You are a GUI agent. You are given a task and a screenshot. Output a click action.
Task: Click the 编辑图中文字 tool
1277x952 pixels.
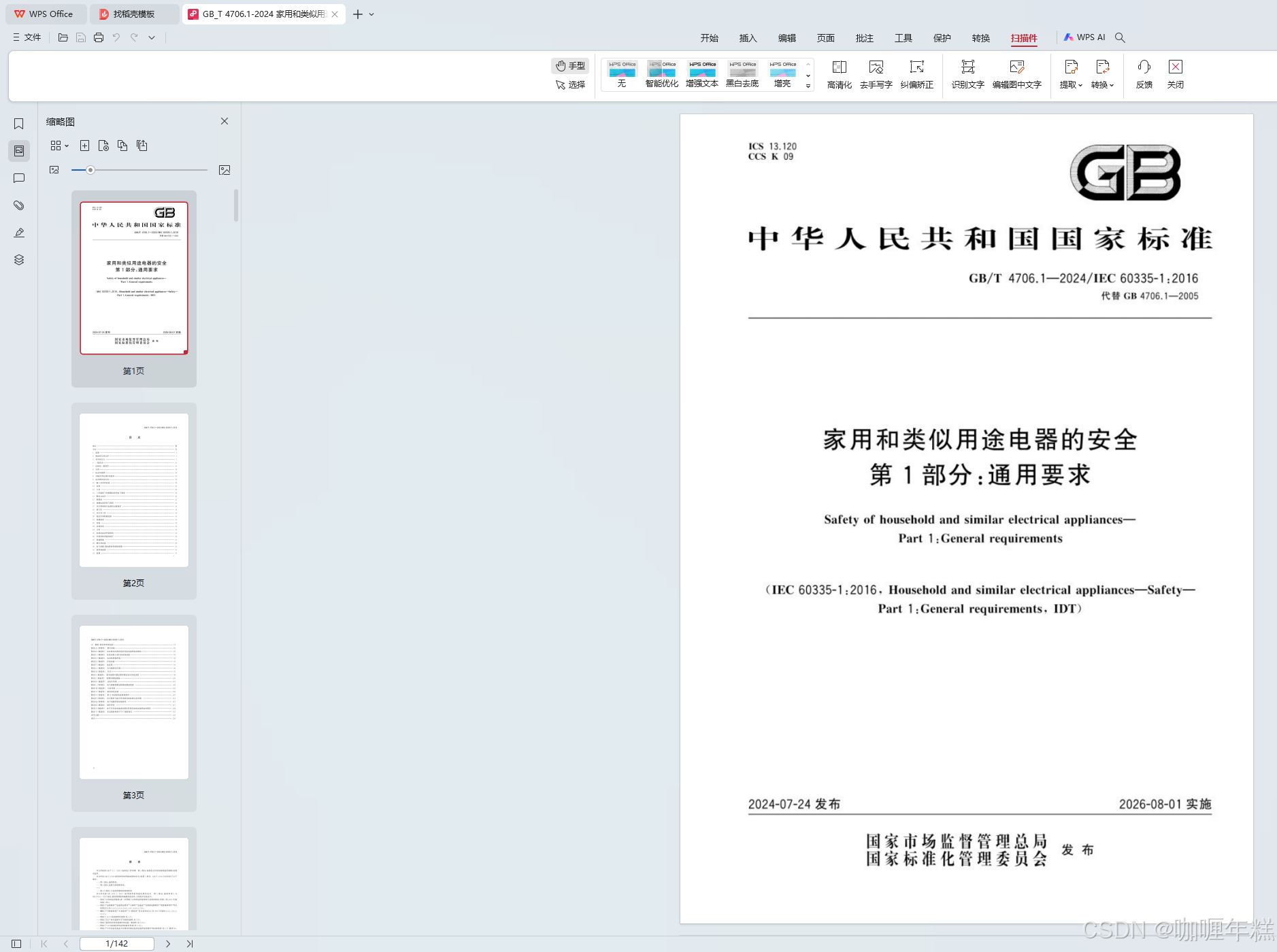coord(1017,74)
